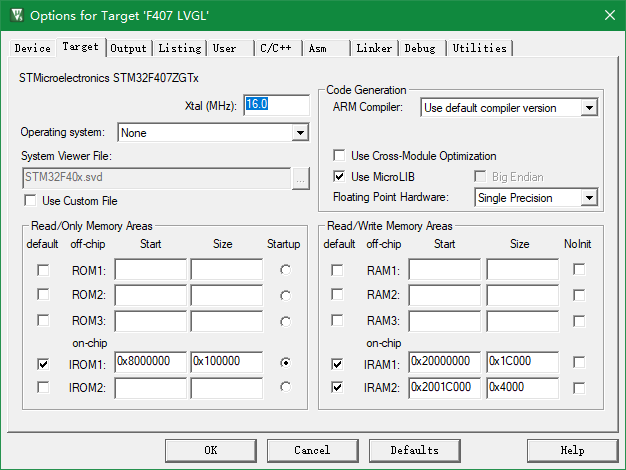This screenshot has height=470, width=626.
Task: Expand the ARM Compiler version dropdown
Action: (589, 108)
